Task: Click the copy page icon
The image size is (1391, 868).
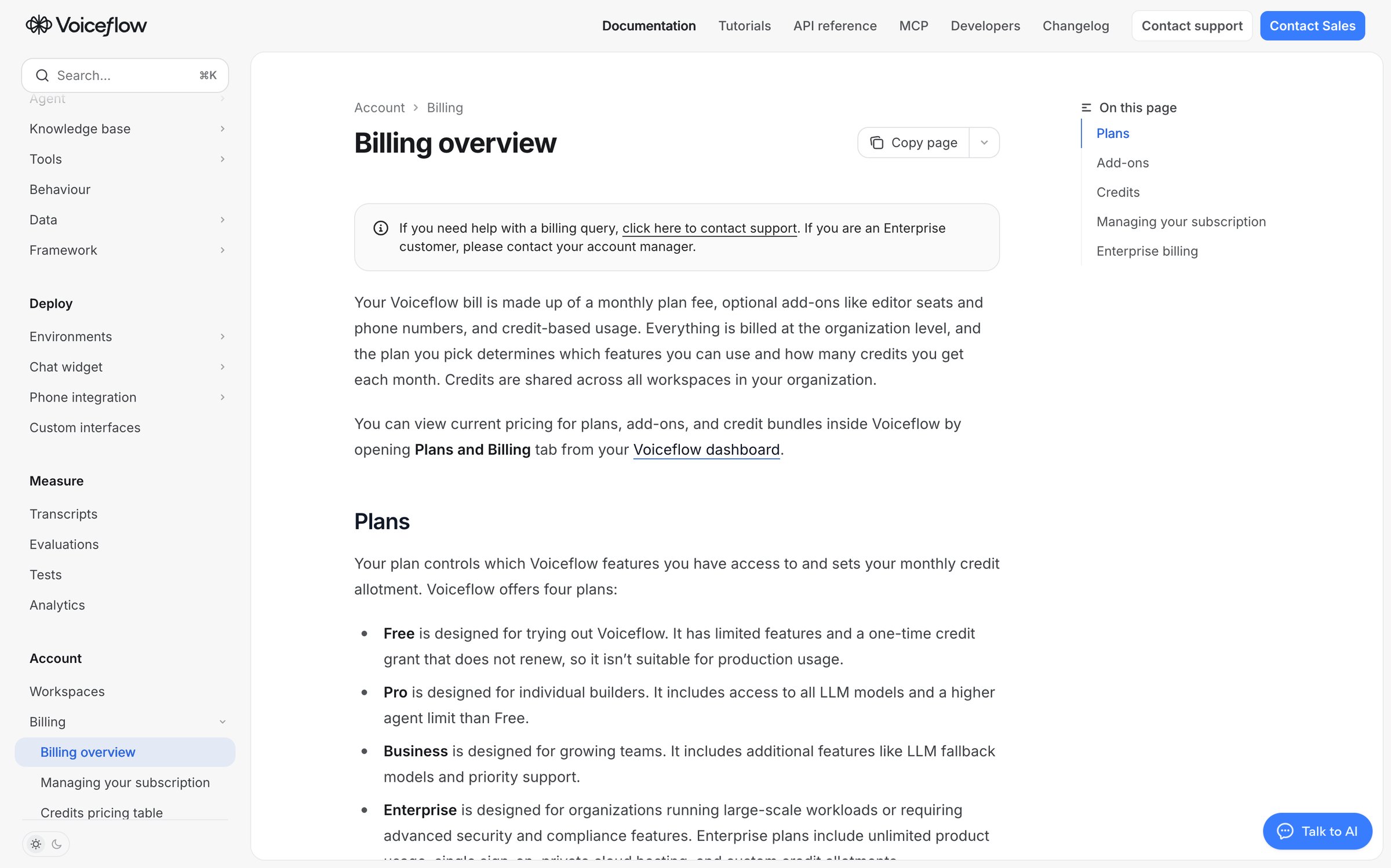Action: 877,143
